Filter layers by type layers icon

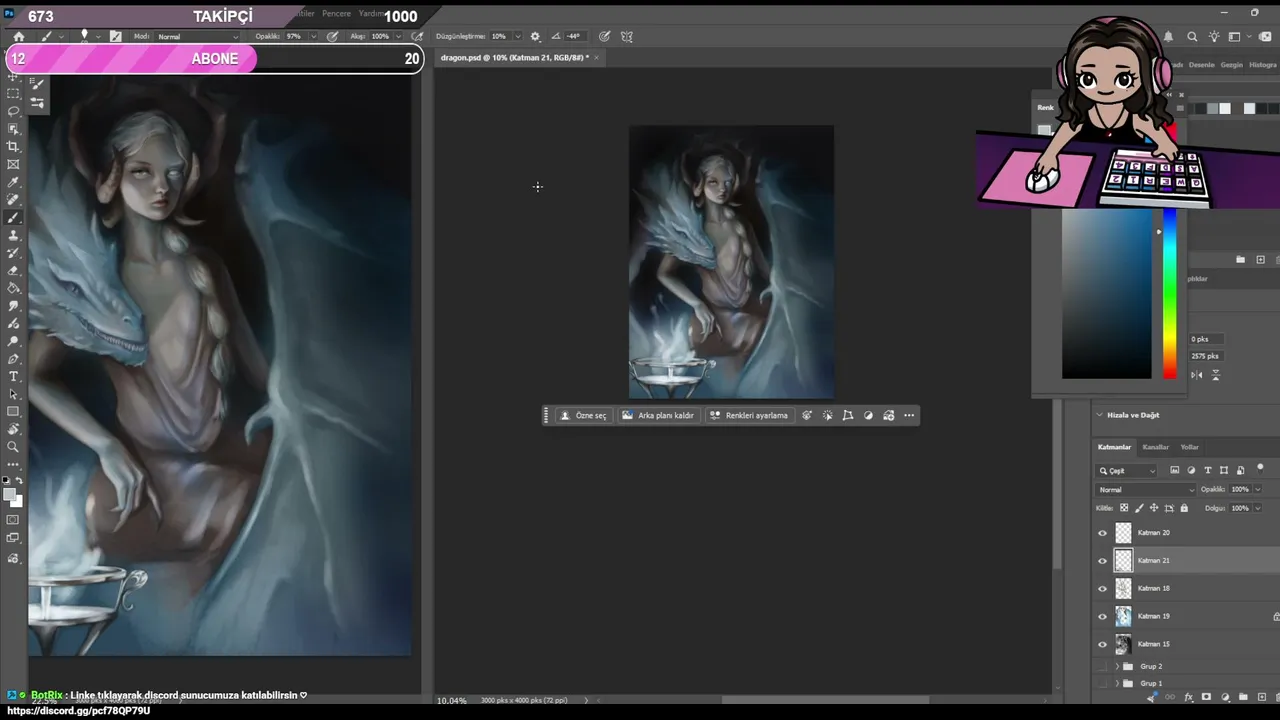1207,470
